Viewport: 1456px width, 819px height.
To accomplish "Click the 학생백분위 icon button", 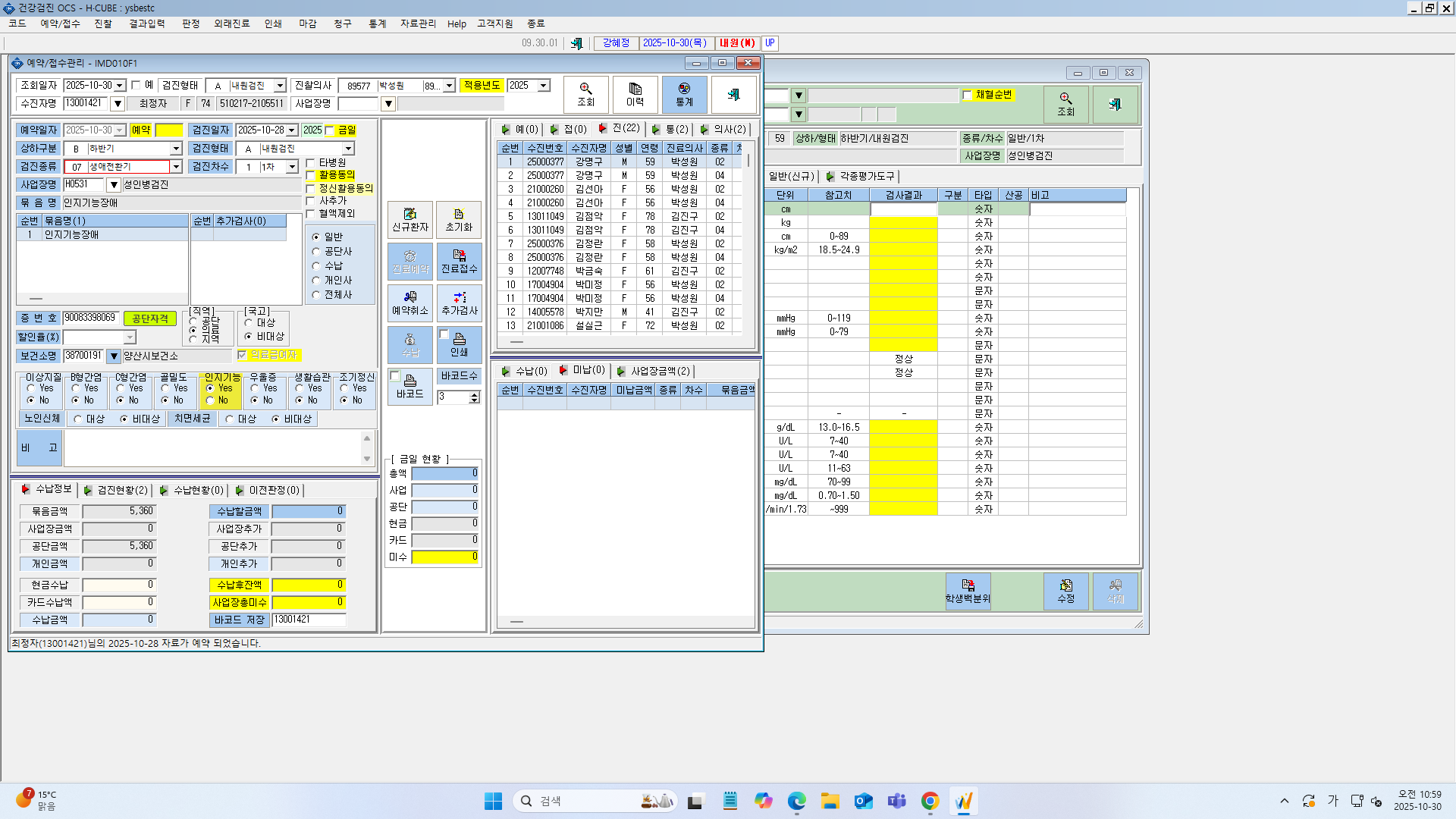I will click(968, 591).
